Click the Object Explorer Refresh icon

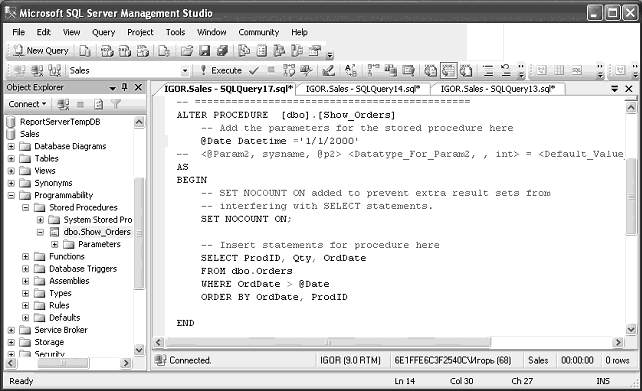pyautogui.click(x=98, y=104)
